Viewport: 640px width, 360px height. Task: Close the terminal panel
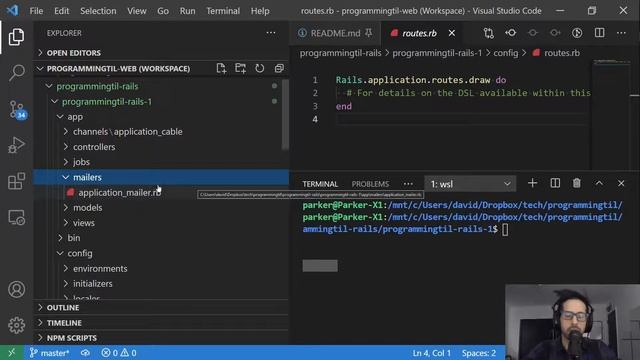621,183
